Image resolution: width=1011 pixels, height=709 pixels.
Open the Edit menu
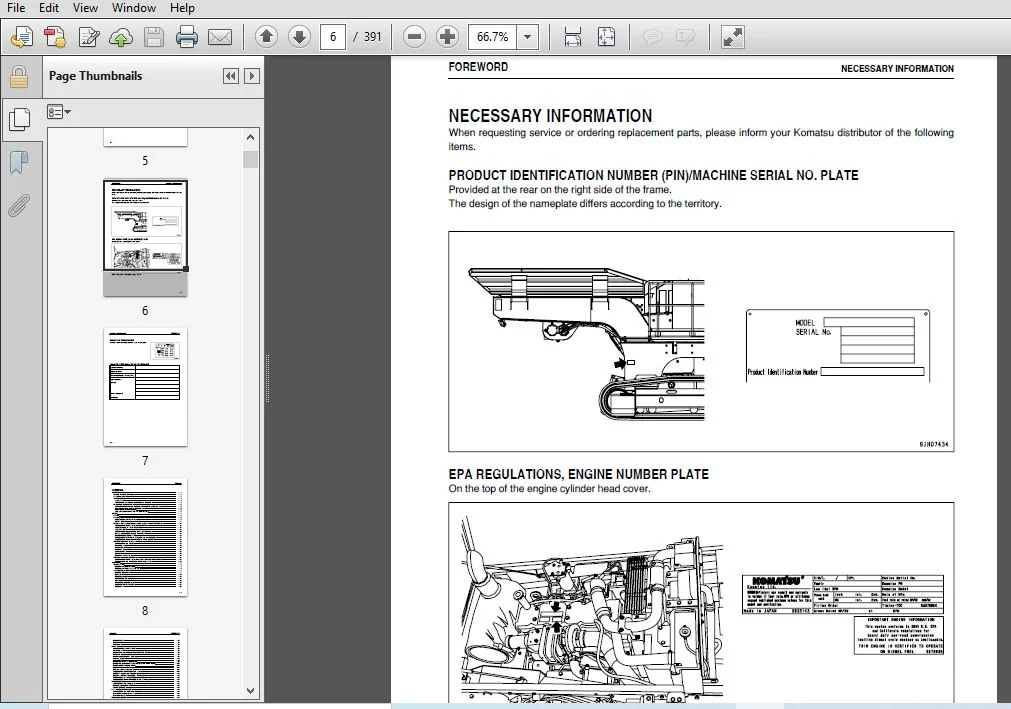click(49, 8)
